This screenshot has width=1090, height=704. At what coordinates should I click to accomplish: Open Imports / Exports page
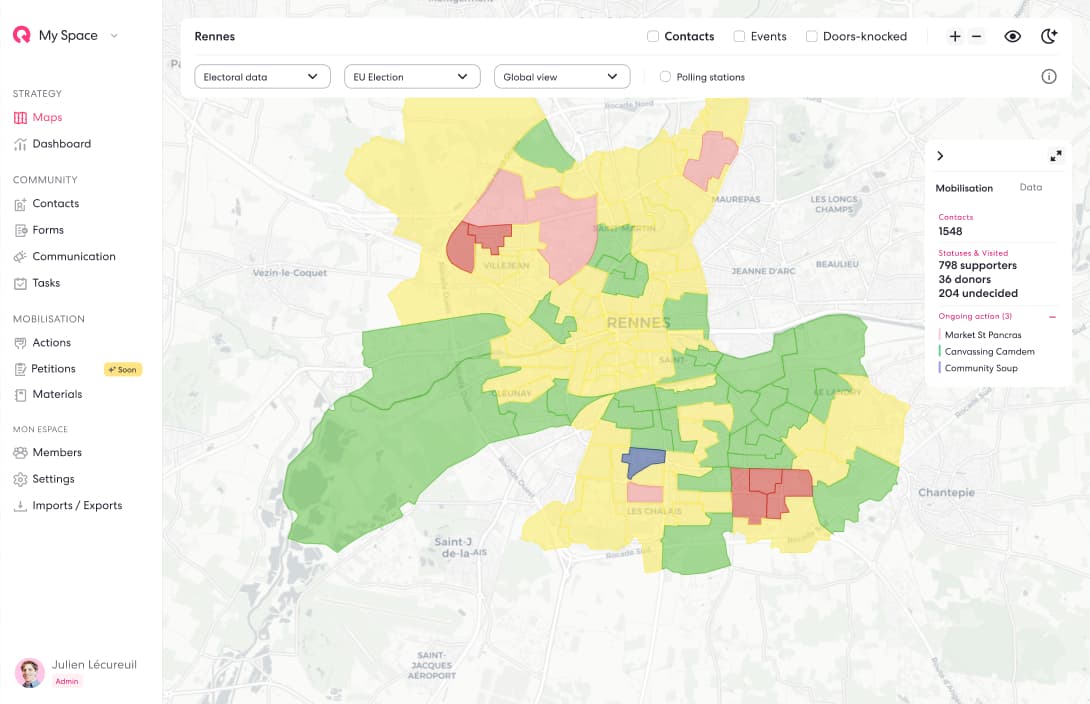pyautogui.click(x=77, y=506)
